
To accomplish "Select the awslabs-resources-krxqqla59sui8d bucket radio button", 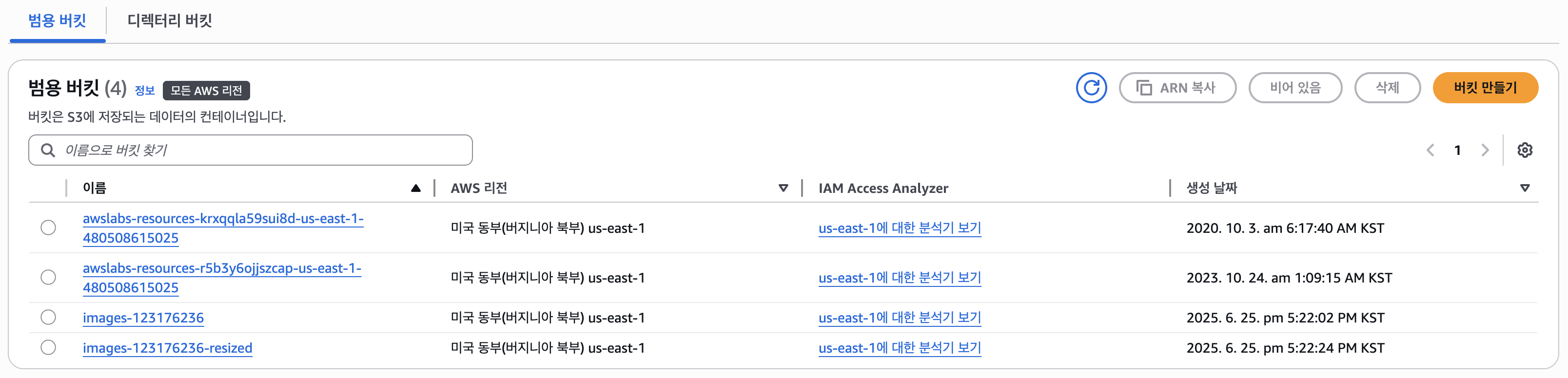I will point(48,228).
